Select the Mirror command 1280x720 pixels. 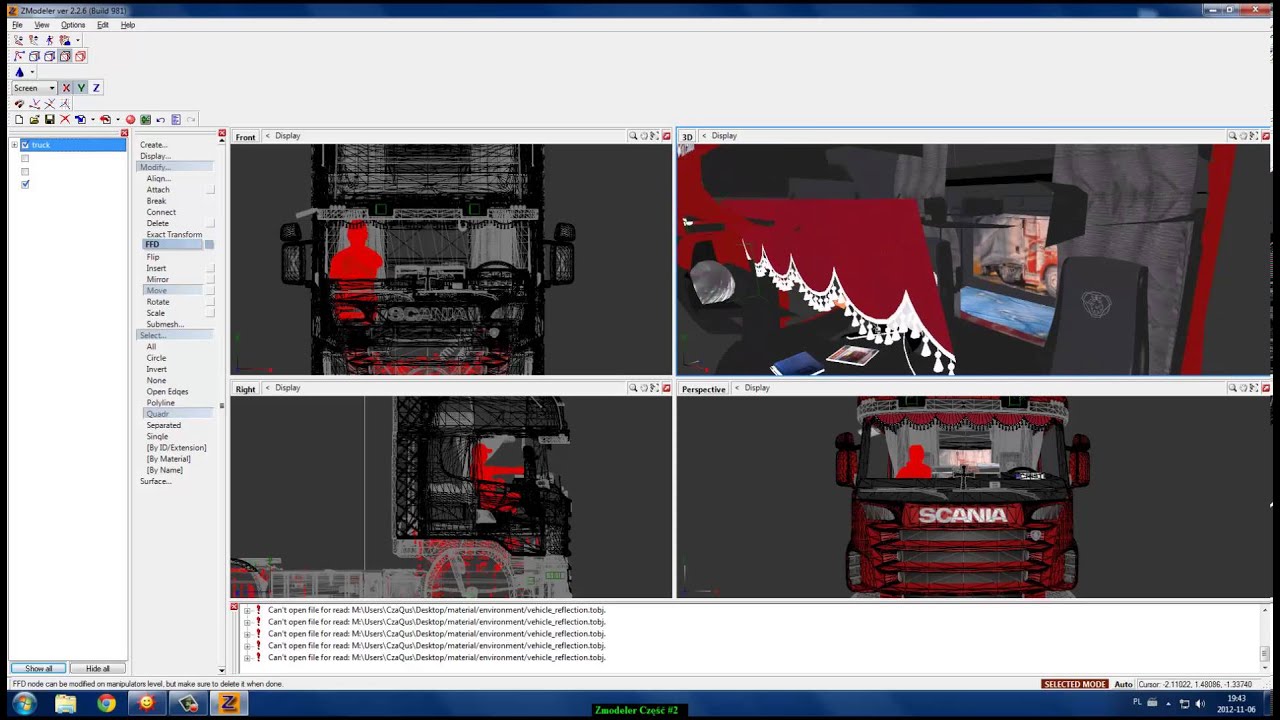point(158,279)
